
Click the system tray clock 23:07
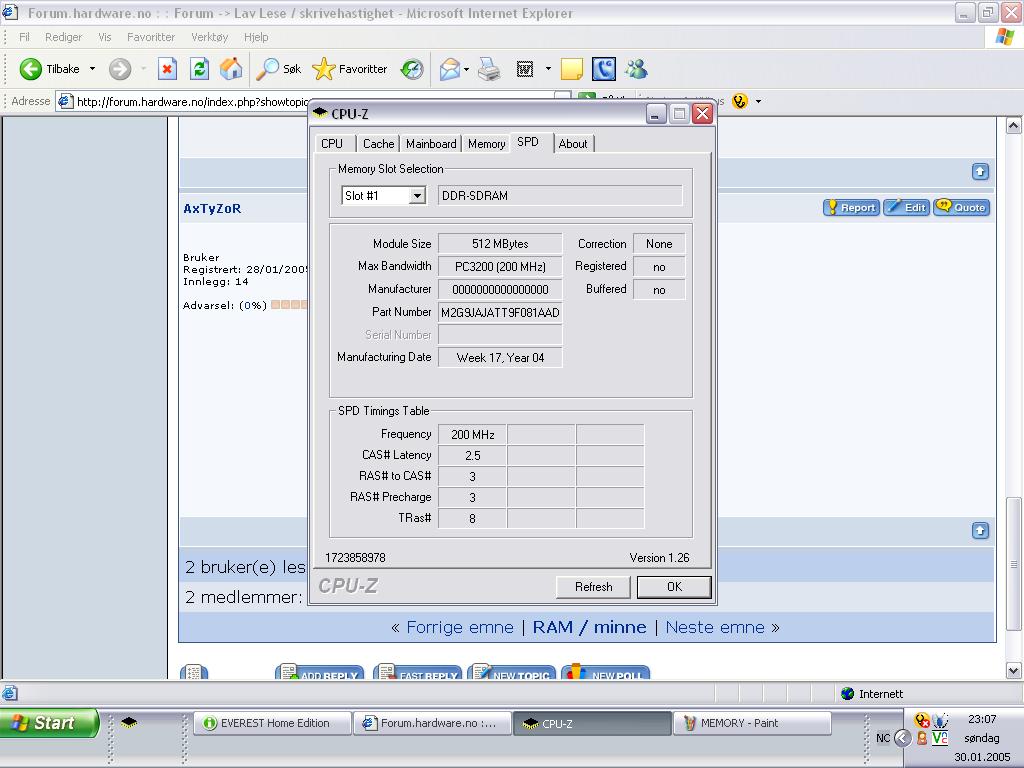pyautogui.click(x=982, y=719)
